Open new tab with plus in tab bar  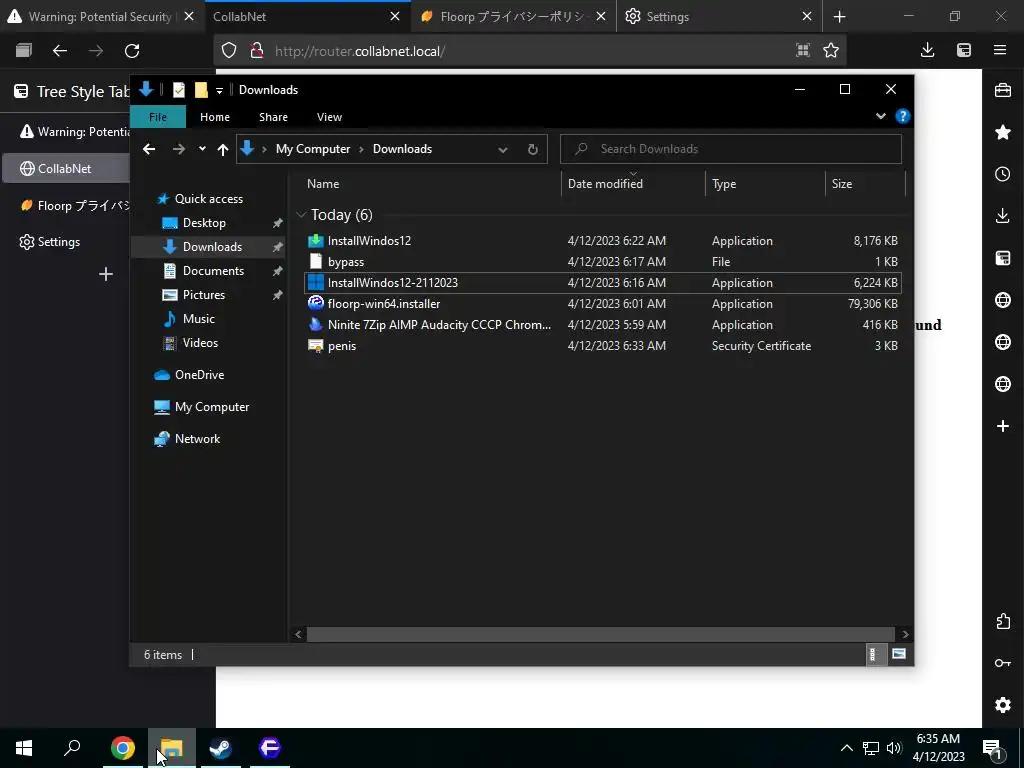[x=840, y=17]
